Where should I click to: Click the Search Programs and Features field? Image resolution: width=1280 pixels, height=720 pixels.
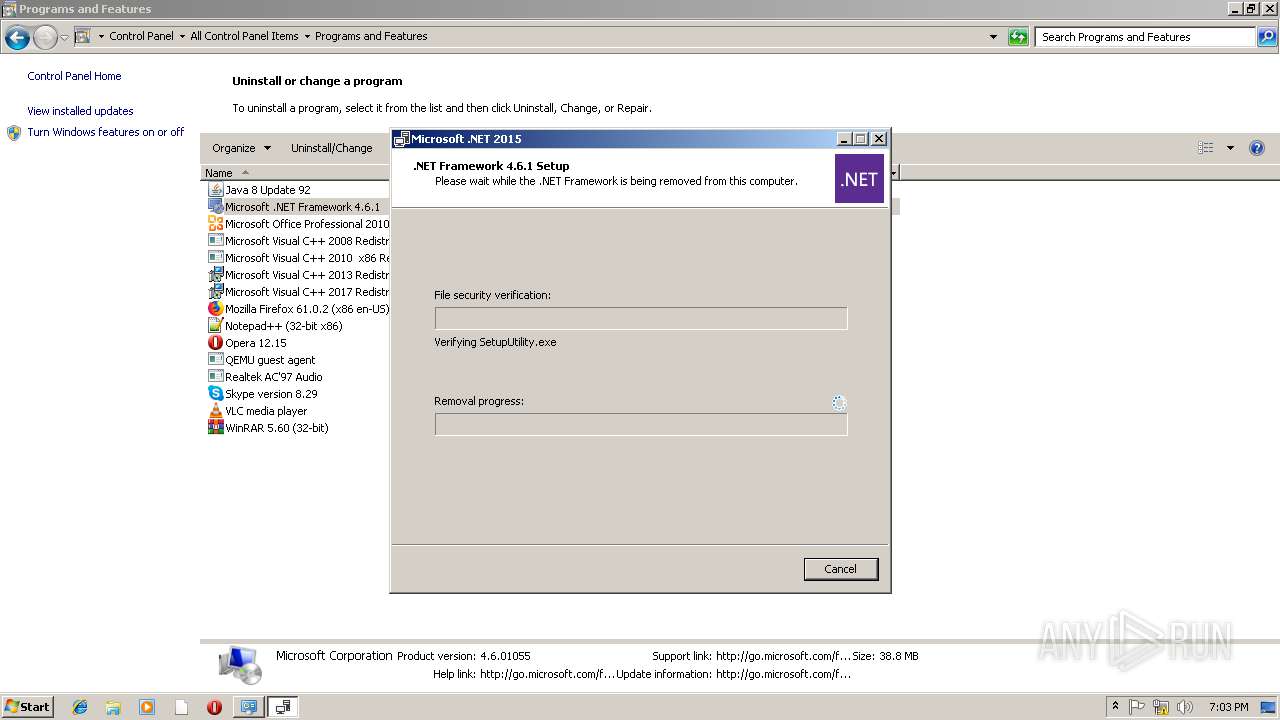[x=1146, y=37]
